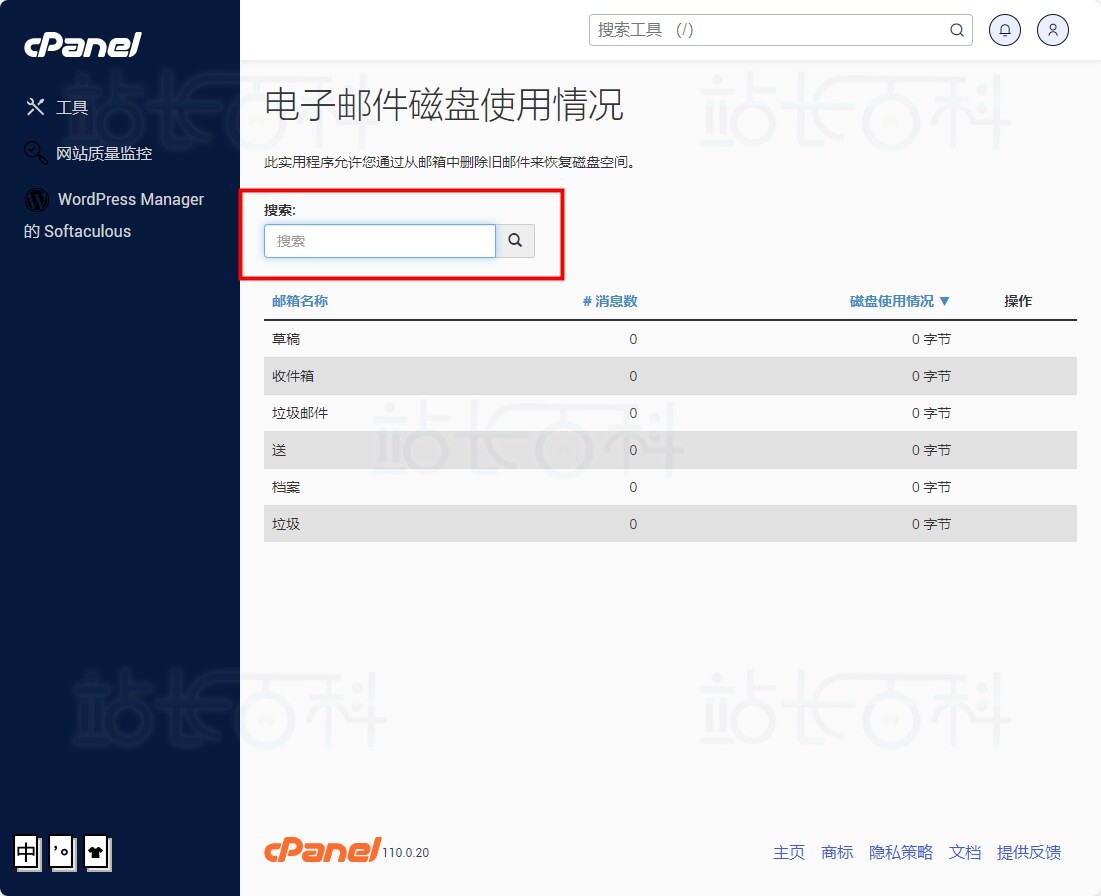Click the notifications bell icon
The height and width of the screenshot is (896, 1101).
point(1005,30)
